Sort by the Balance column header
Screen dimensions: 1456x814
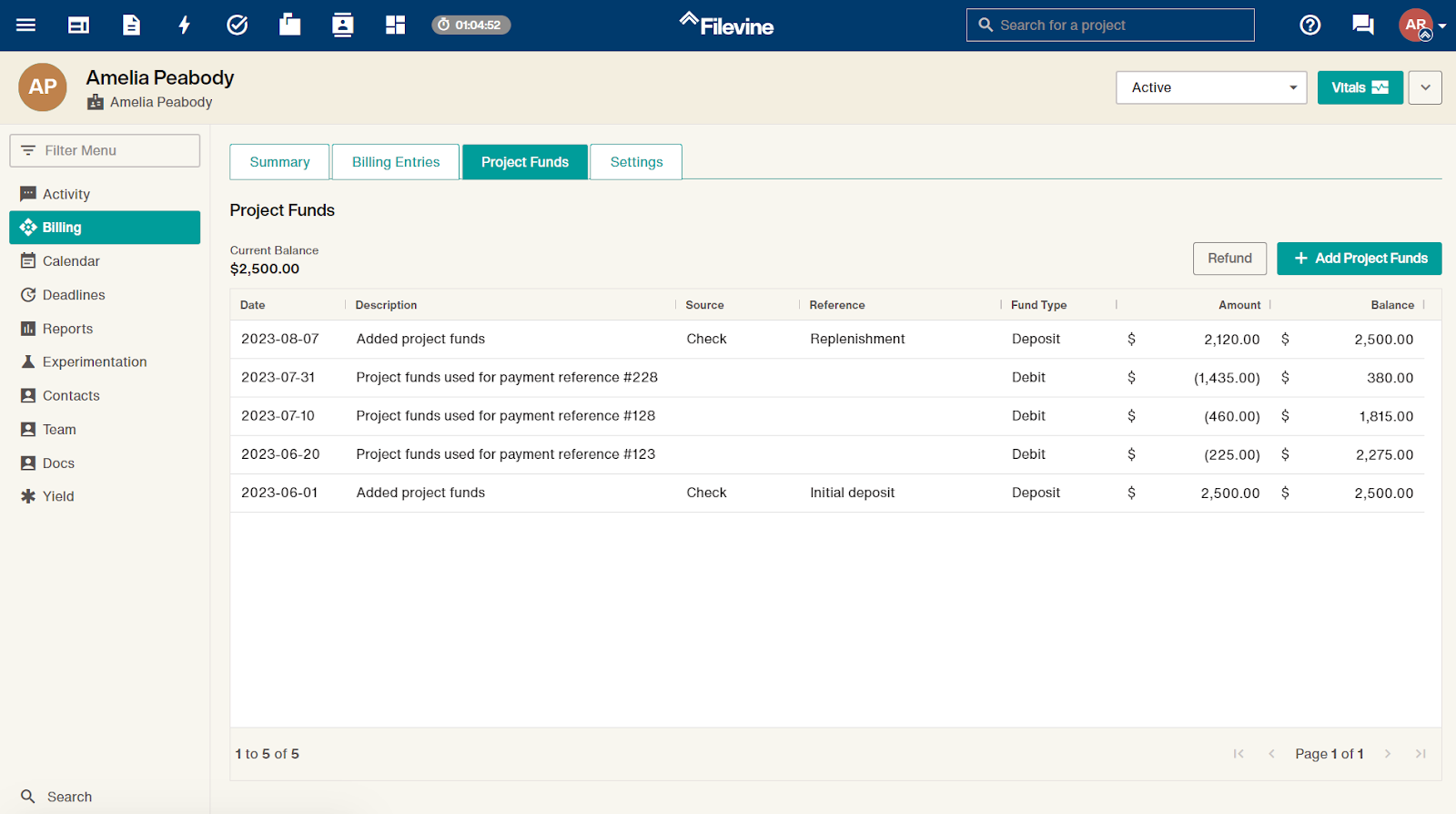(x=1392, y=305)
